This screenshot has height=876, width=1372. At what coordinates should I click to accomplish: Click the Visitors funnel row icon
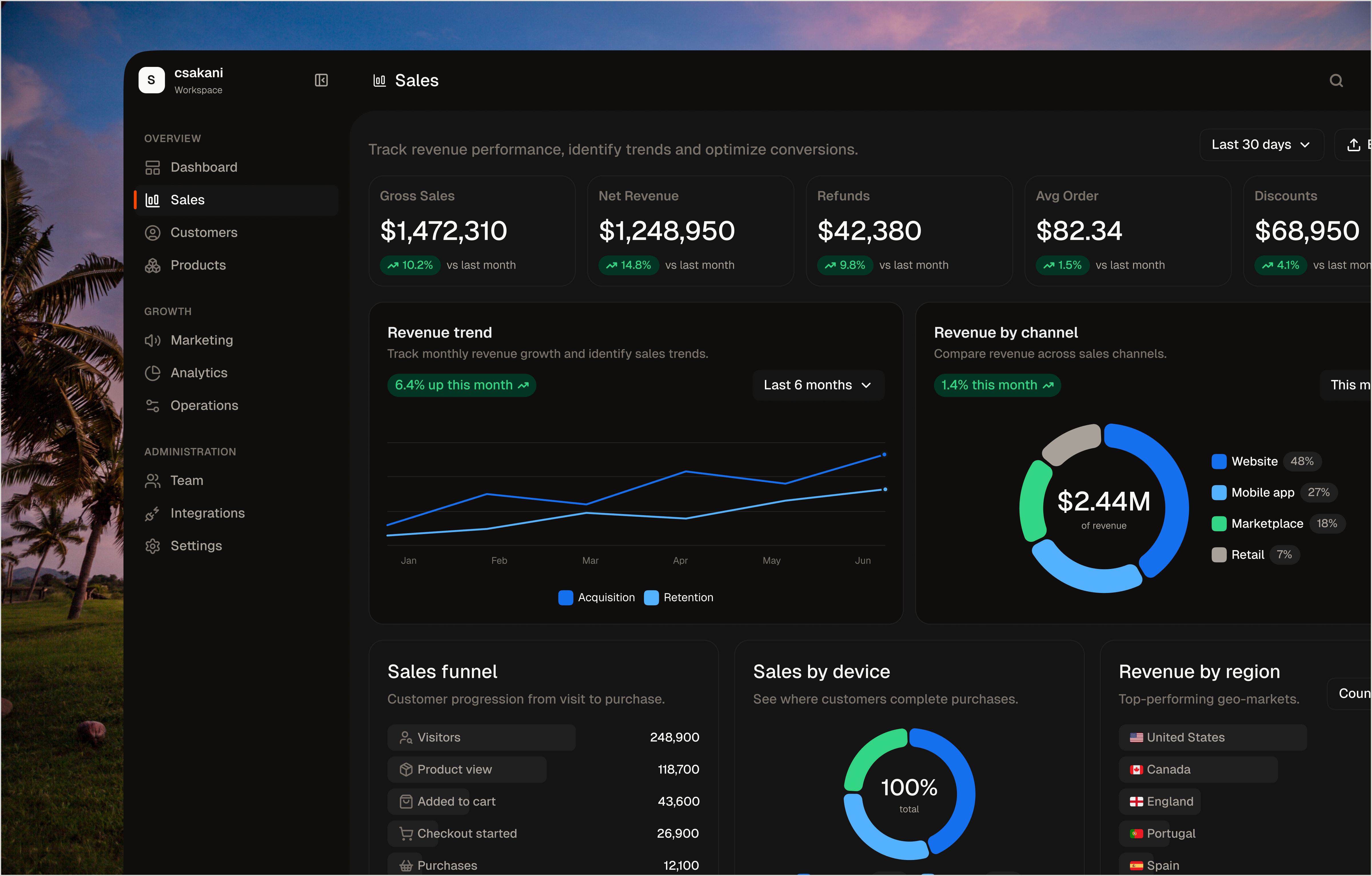406,738
